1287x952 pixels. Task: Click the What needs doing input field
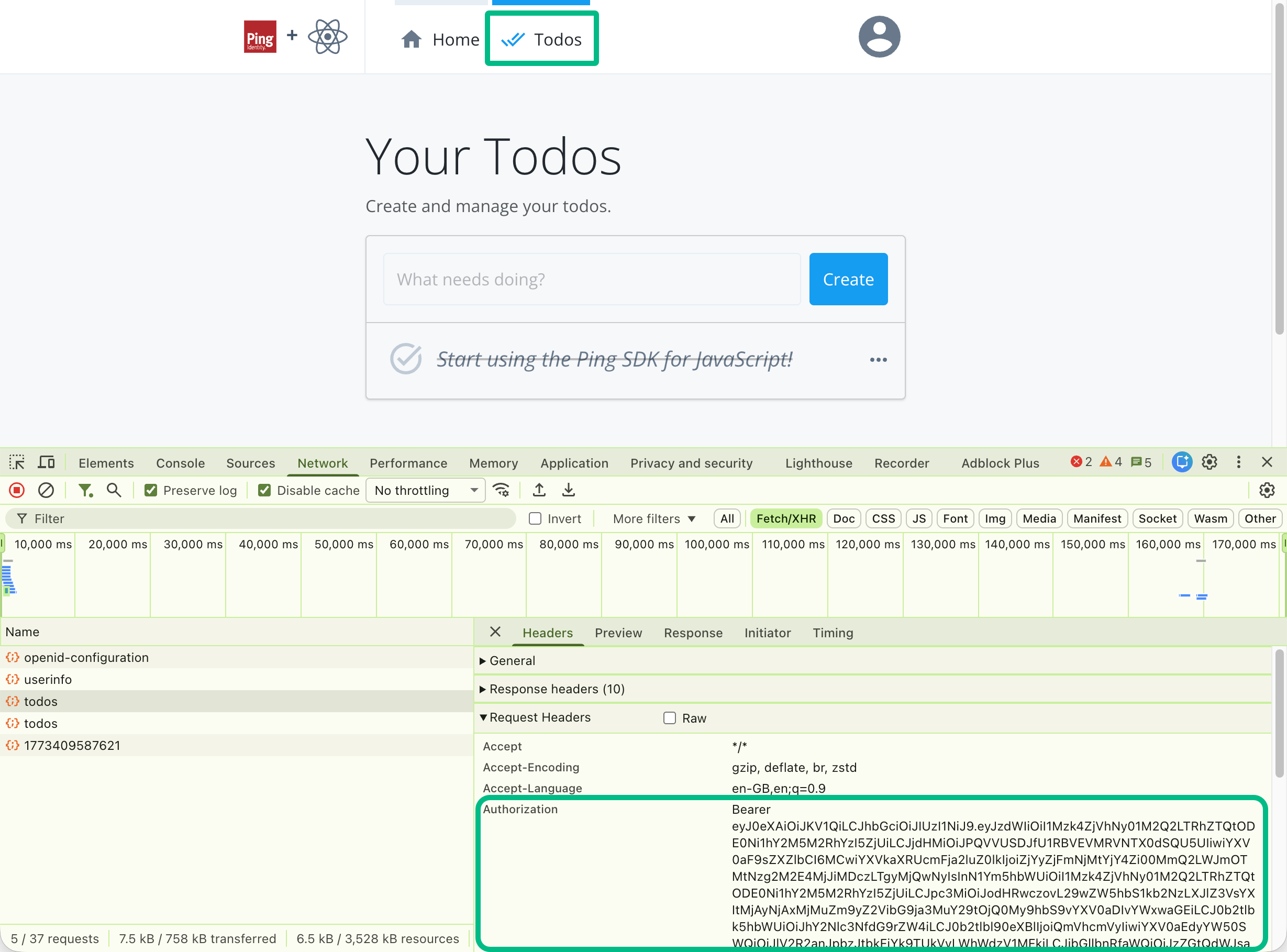click(x=592, y=280)
